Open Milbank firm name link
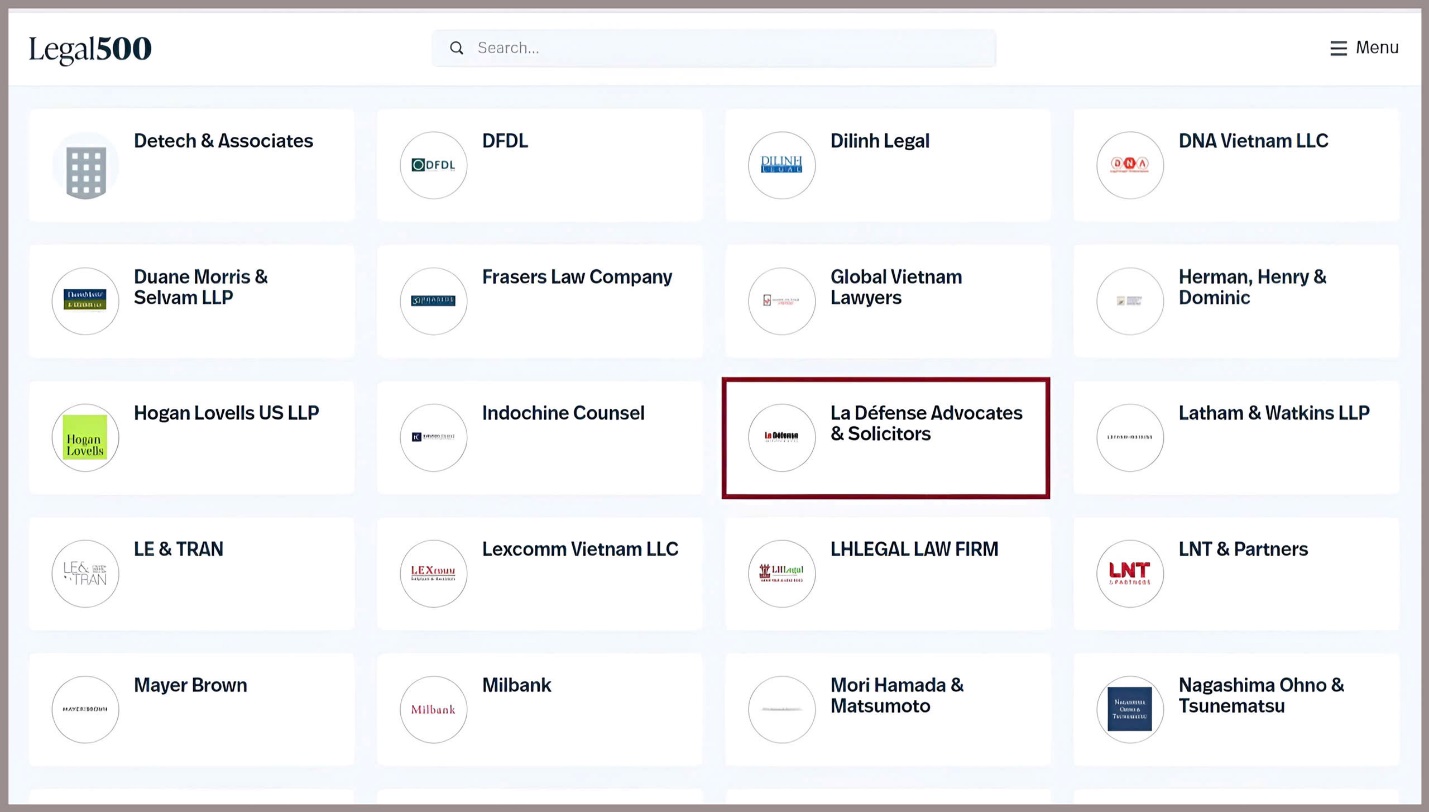 [517, 685]
